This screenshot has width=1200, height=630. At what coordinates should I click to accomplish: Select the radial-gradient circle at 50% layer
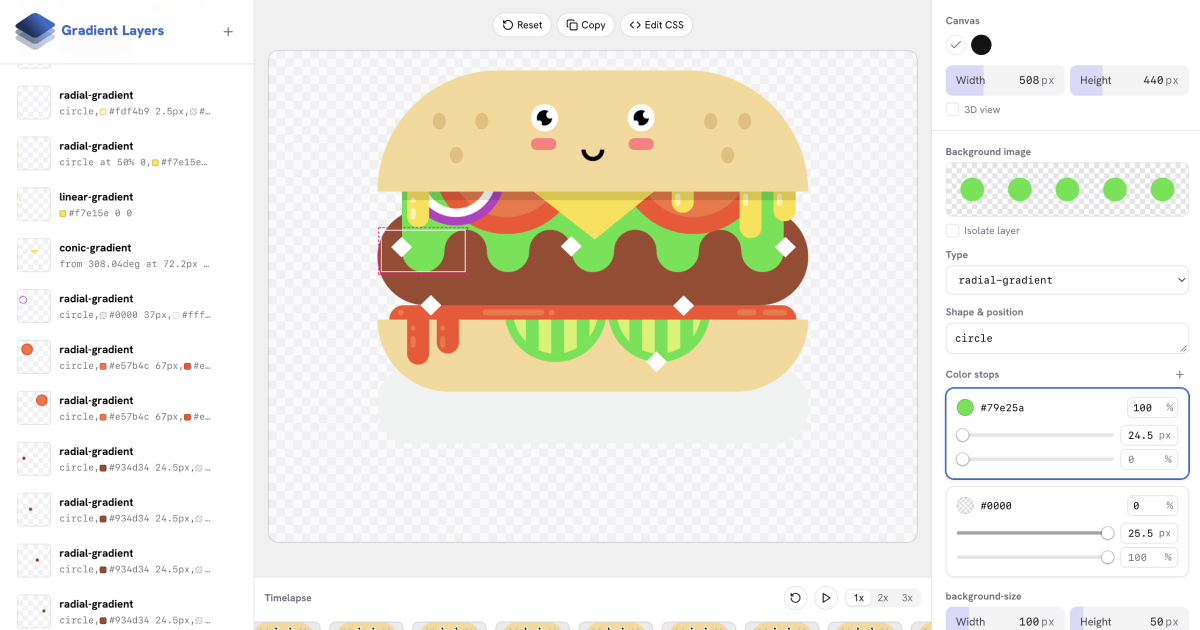pyautogui.click(x=127, y=154)
